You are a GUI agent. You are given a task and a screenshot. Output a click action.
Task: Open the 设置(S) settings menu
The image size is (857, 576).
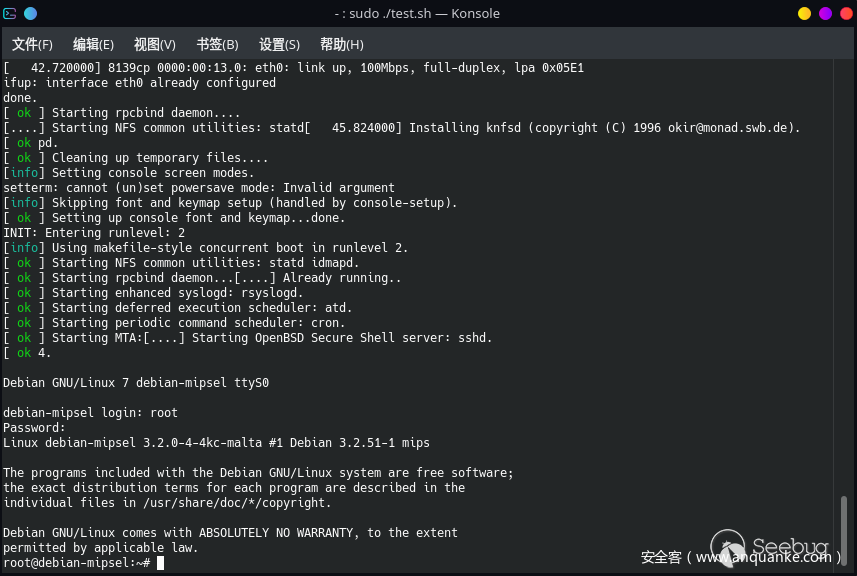[279, 44]
